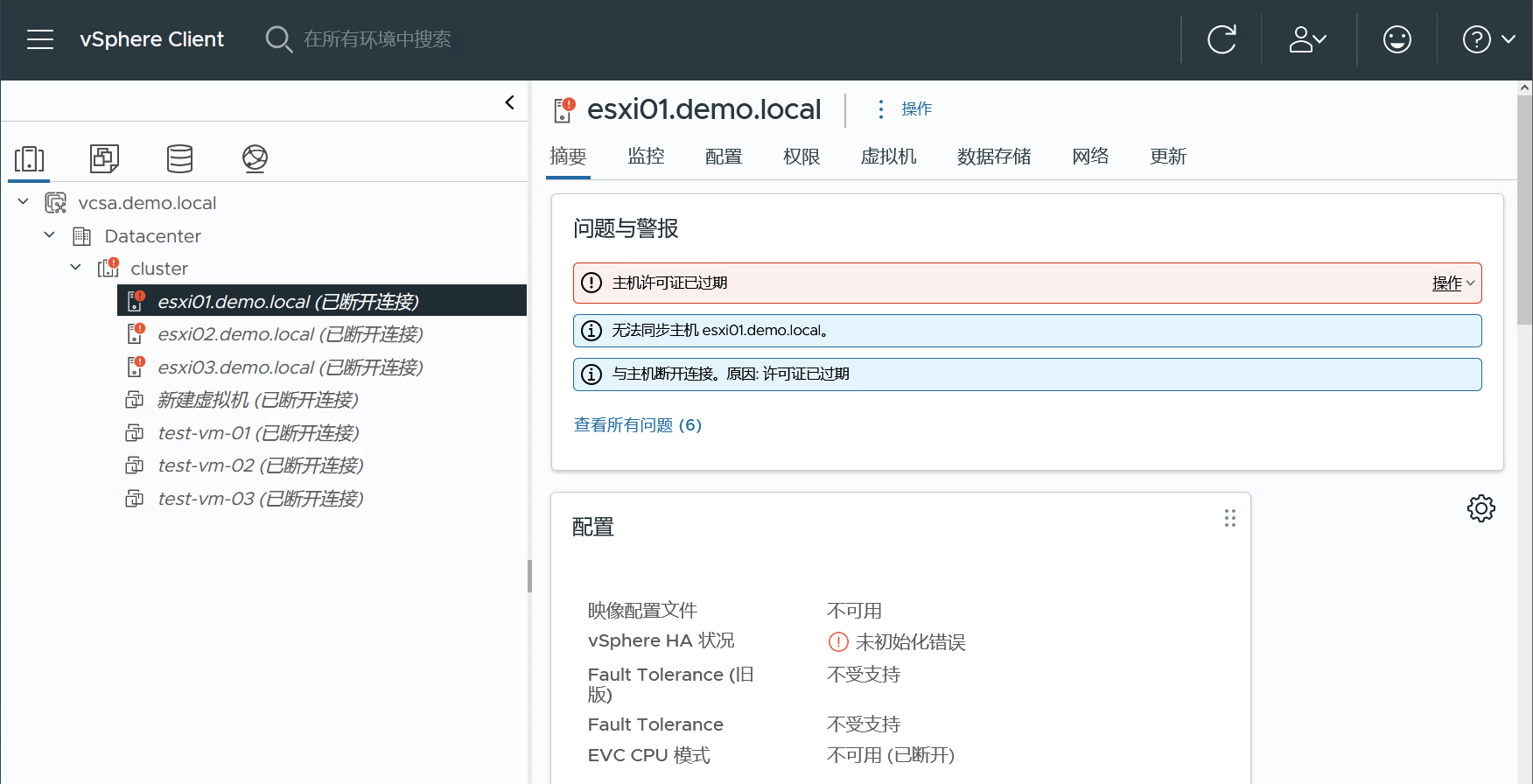Click the vertical scrollbar thumb
This screenshot has height=784, width=1533.
coord(1525,210)
